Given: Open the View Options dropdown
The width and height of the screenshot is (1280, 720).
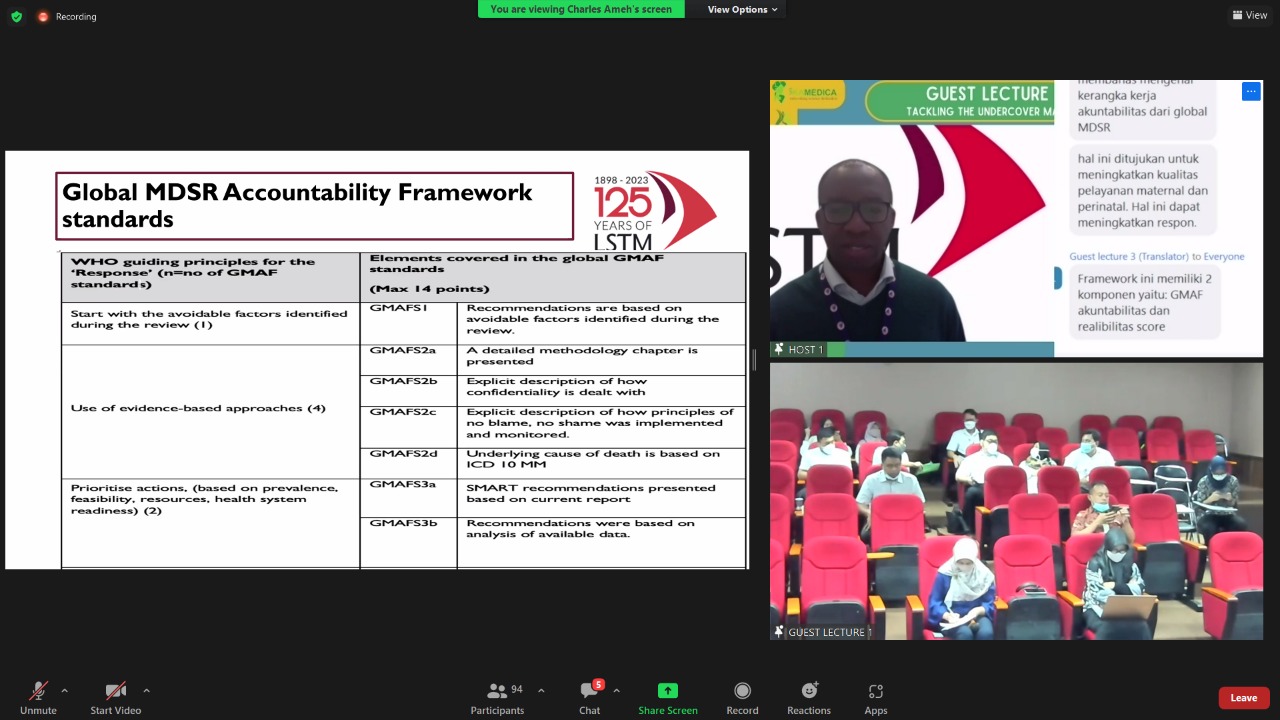Looking at the screenshot, I should coord(742,9).
